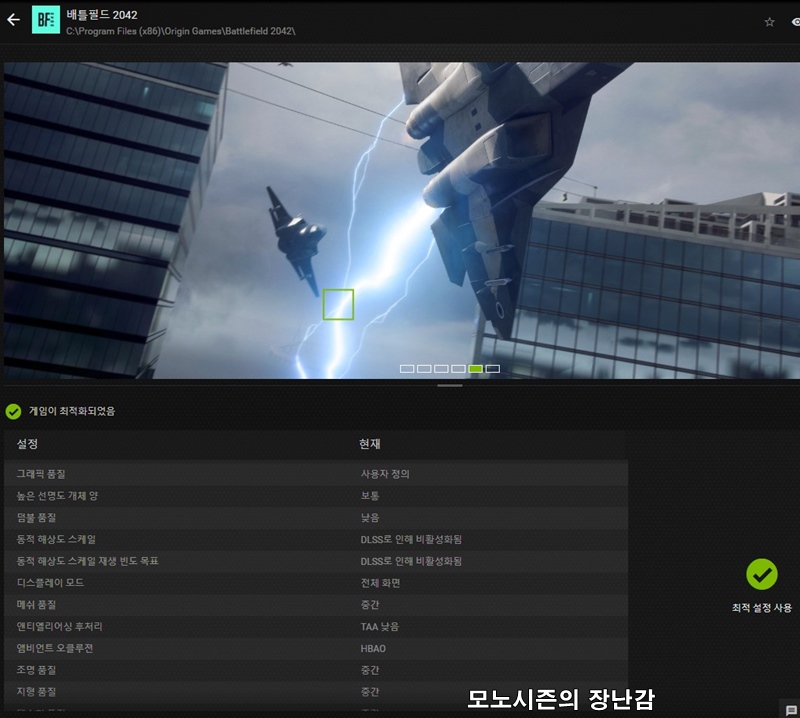
Task: Select the highlighted fifth carousel indicator
Action: (476, 368)
